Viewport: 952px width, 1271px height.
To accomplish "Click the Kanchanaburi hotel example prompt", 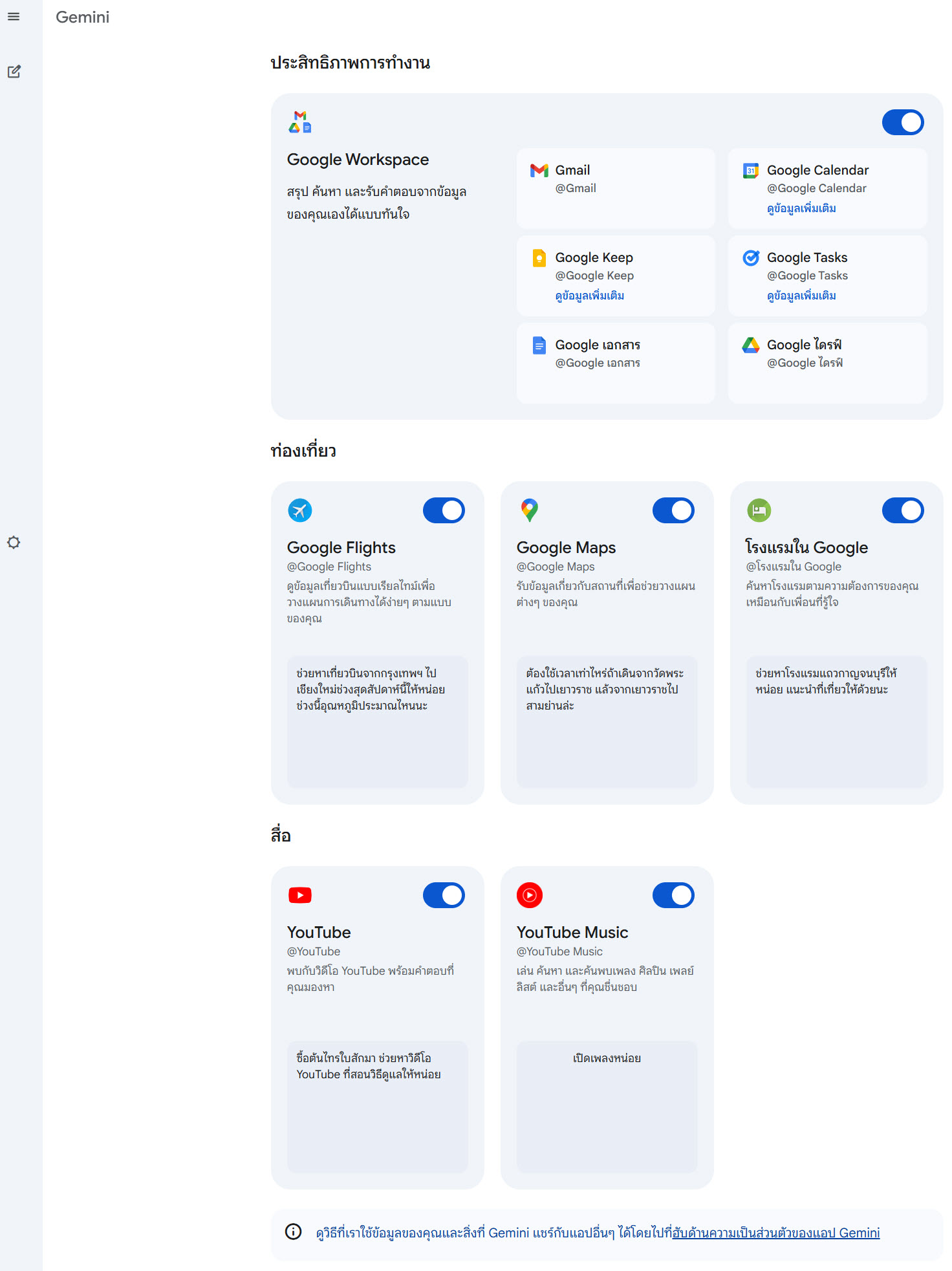I will click(837, 722).
